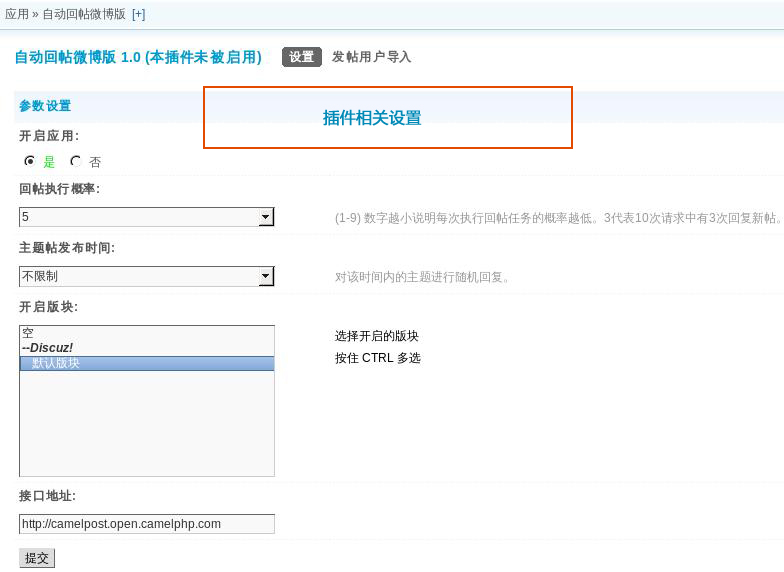Select the 空 option in the forum list
This screenshot has width=784, height=572.
point(146,333)
